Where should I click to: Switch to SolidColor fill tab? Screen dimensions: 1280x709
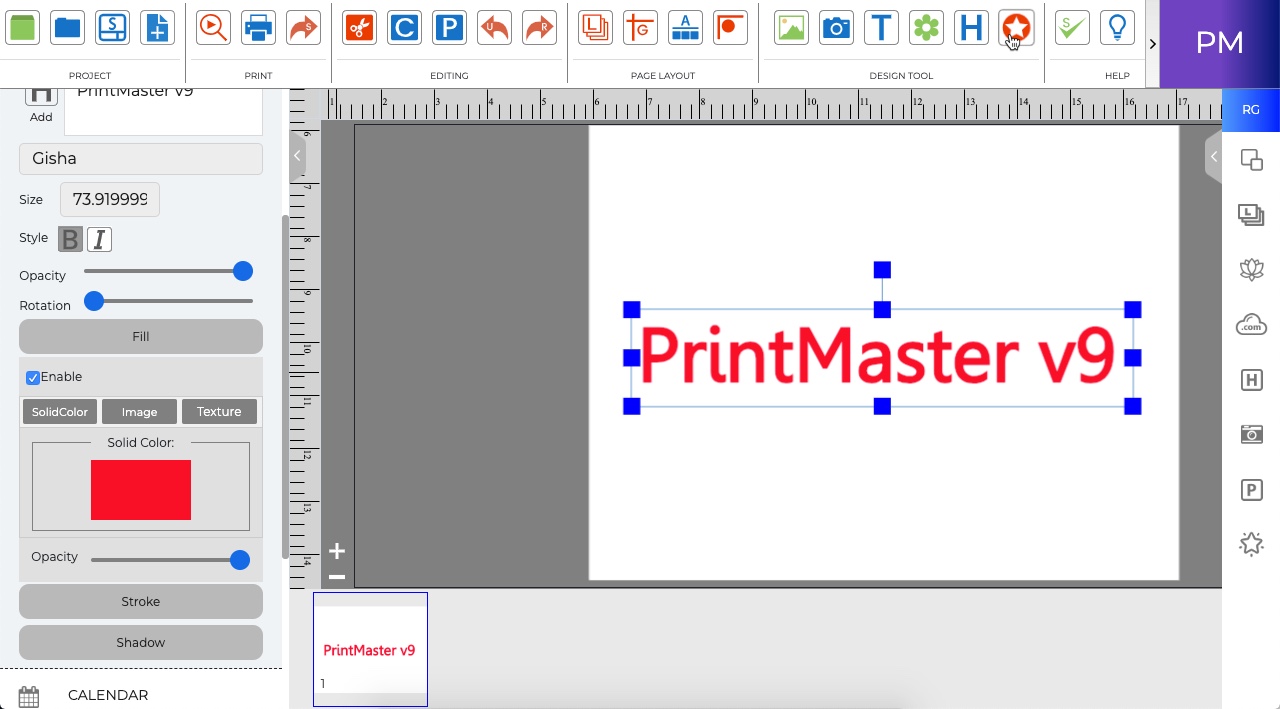(60, 412)
